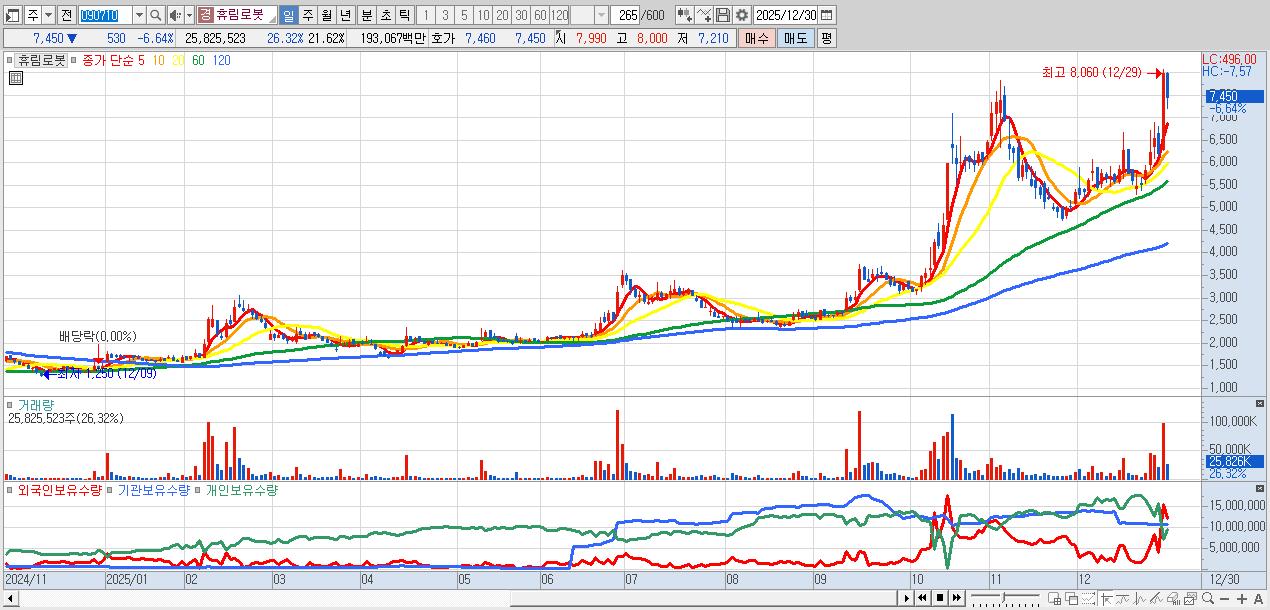The image size is (1270, 610).
Task: Choose the 1 interval button
Action: tap(426, 15)
